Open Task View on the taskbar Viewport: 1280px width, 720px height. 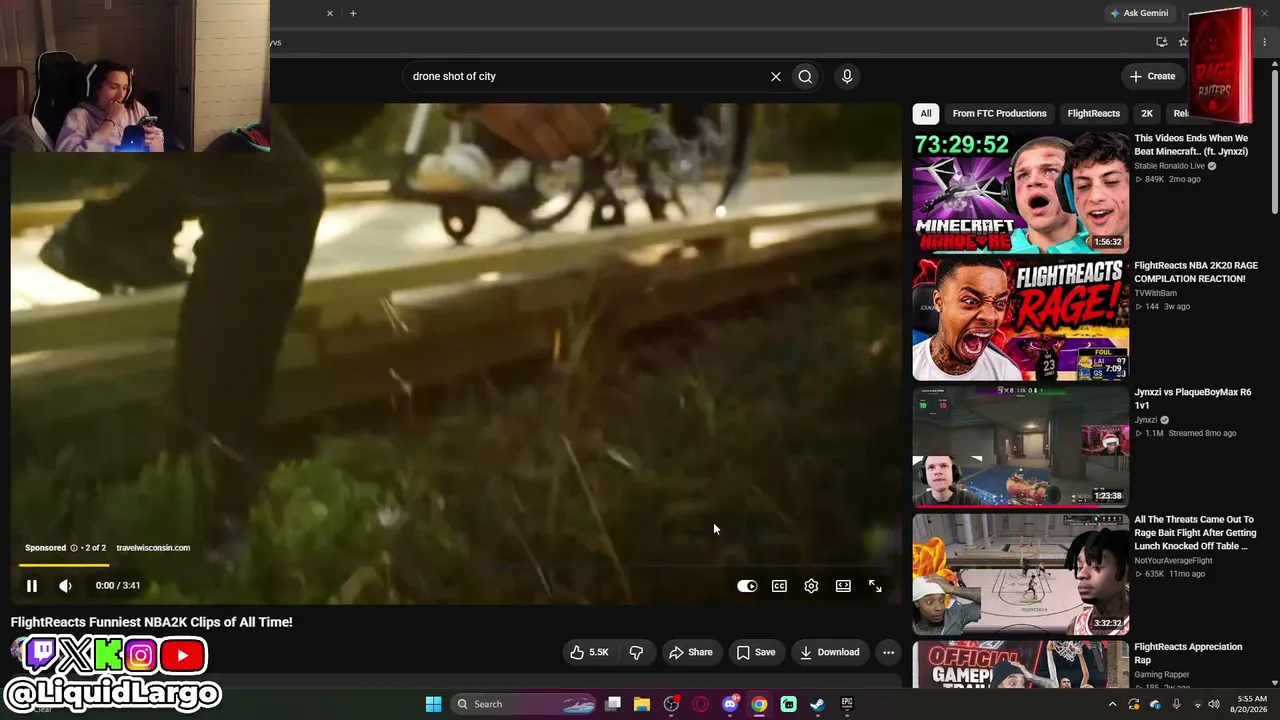tap(613, 704)
